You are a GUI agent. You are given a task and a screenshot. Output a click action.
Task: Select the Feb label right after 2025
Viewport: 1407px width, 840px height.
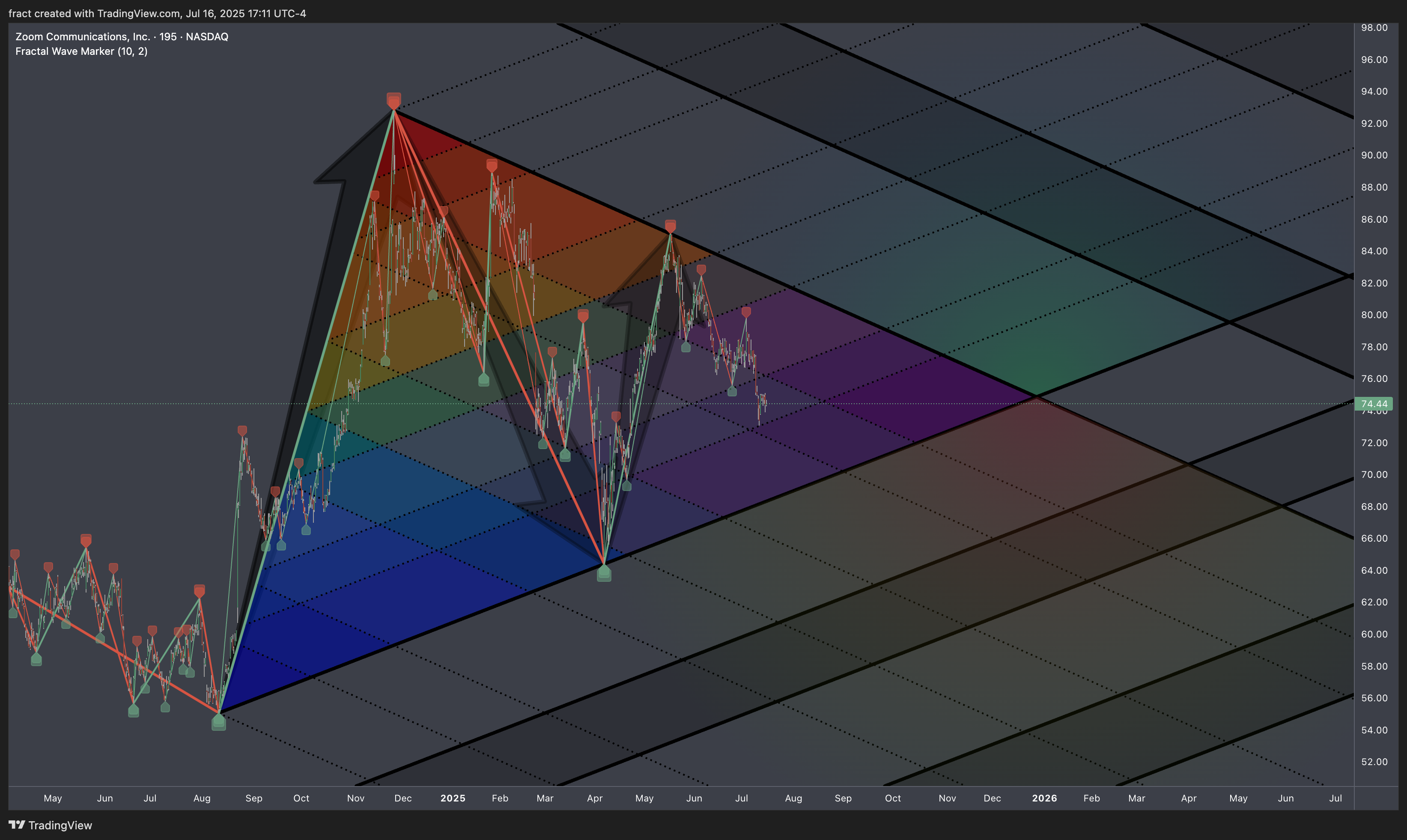500,798
